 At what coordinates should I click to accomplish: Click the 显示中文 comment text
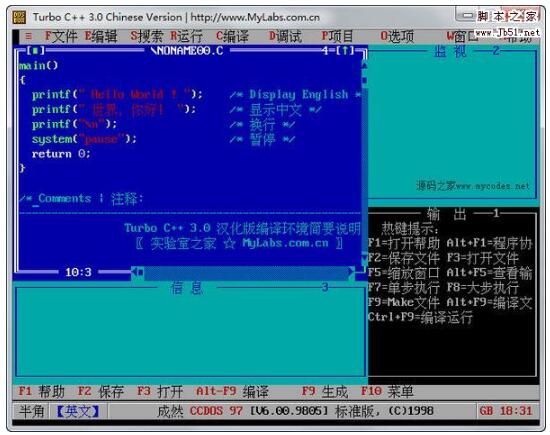275,110
